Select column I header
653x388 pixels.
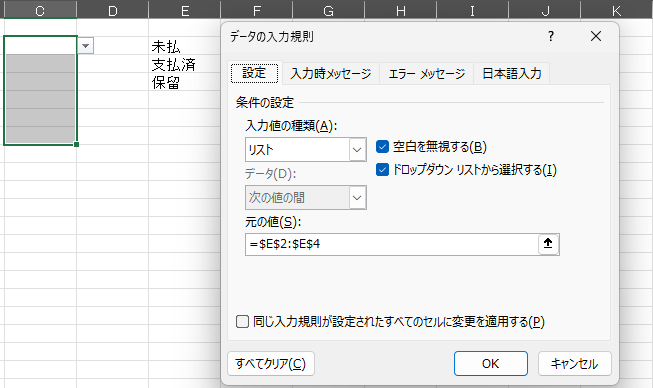coord(473,10)
